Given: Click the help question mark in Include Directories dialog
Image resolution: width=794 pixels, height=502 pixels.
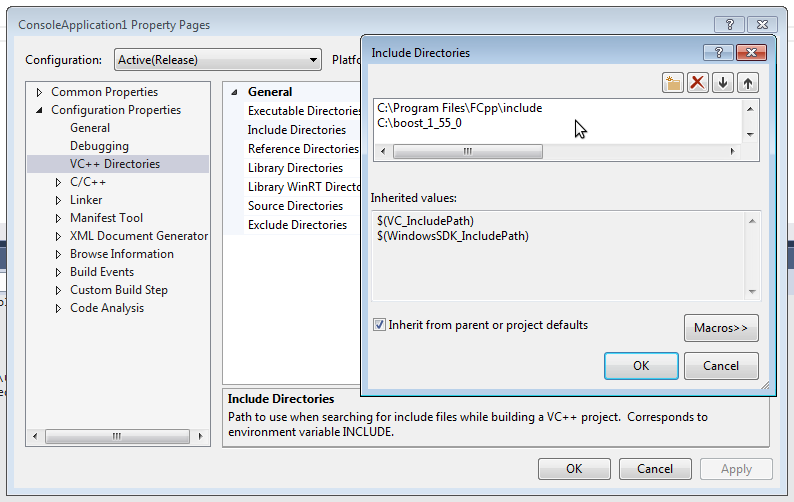Looking at the screenshot, I should (x=717, y=53).
